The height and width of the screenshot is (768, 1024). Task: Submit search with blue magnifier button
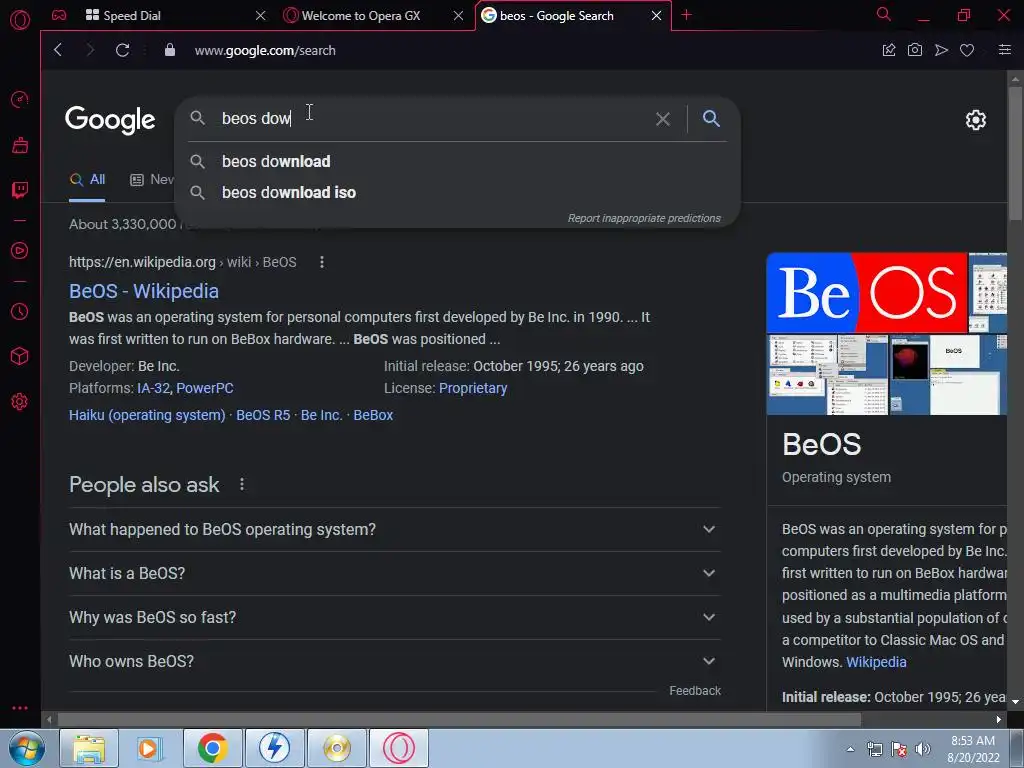tap(711, 118)
